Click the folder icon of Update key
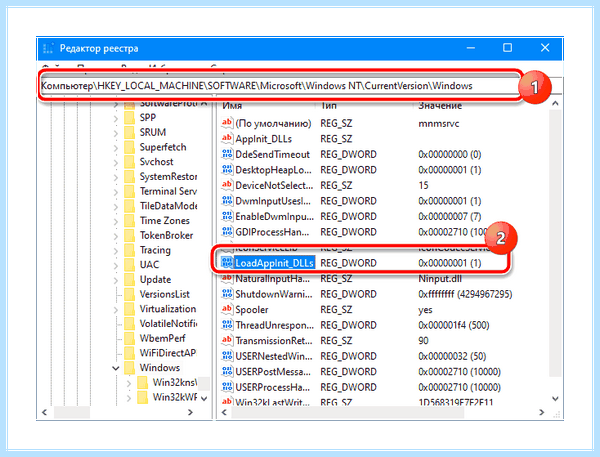 [x=129, y=279]
